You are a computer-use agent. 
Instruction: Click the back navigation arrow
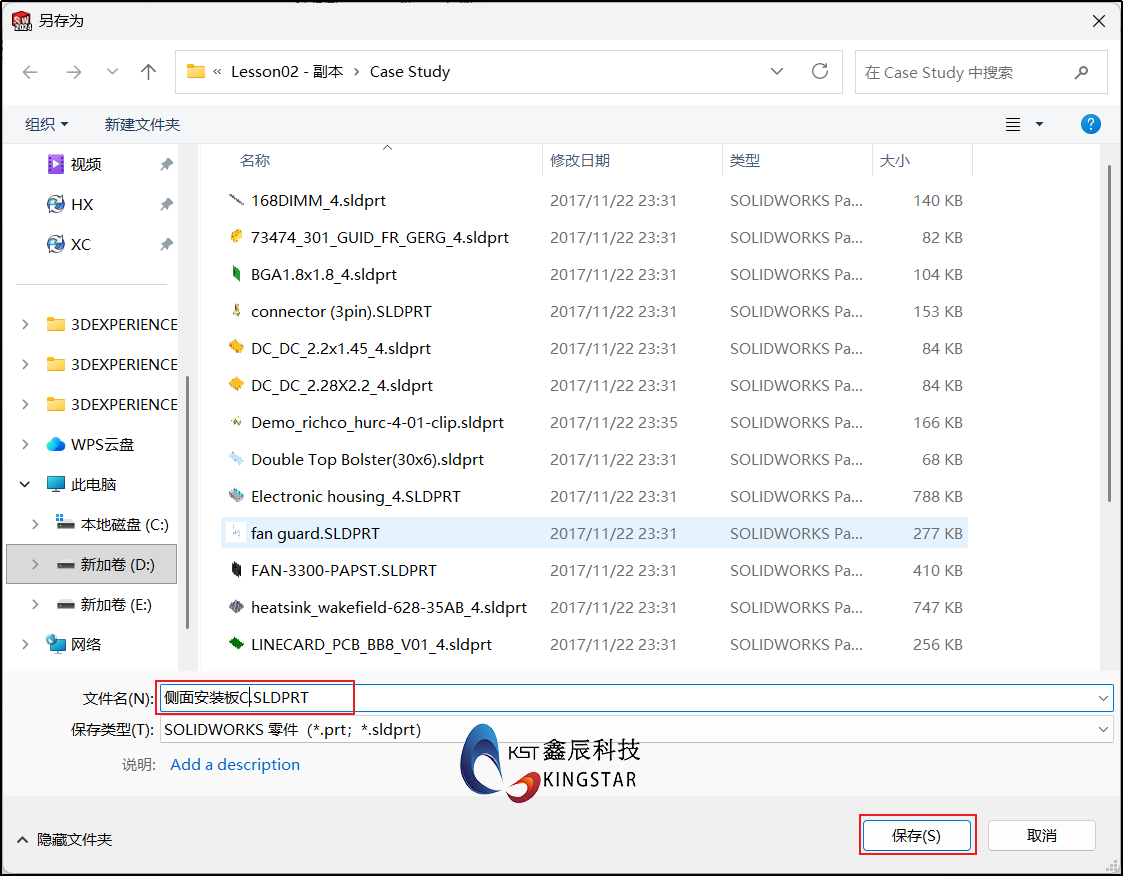point(30,72)
